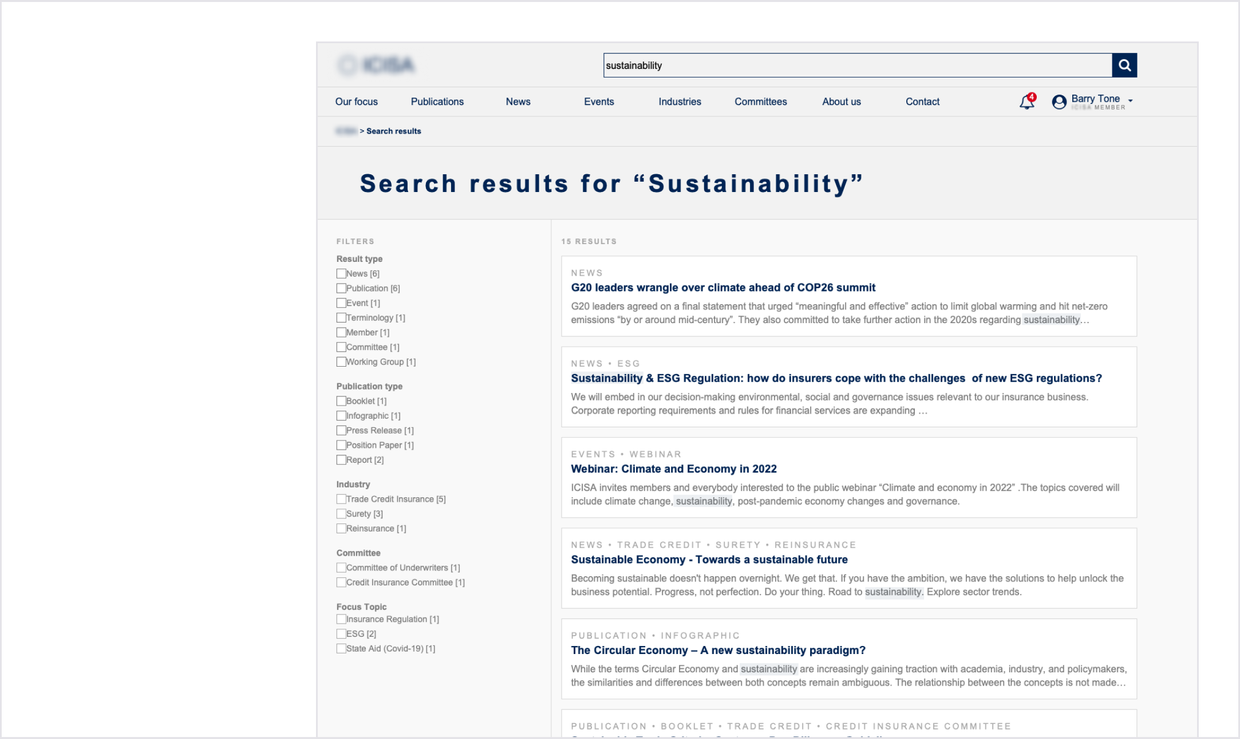This screenshot has width=1240, height=739.
Task: Click the magnifying glass search icon
Action: click(1124, 64)
